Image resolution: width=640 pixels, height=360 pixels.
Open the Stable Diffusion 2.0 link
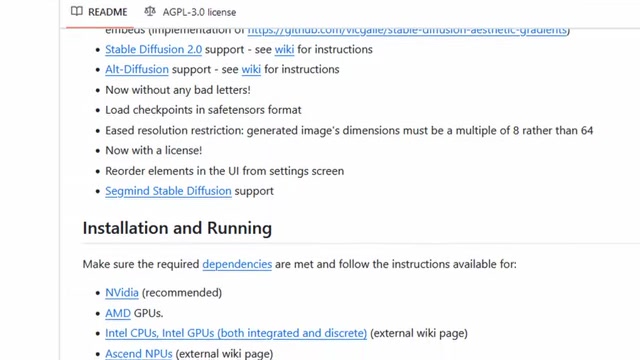(x=153, y=49)
